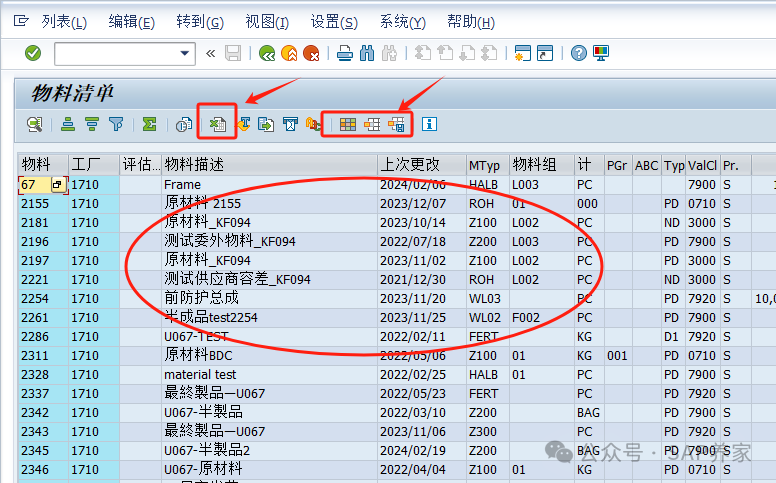Export to local file icon
The image size is (776, 483).
[x=266, y=124]
